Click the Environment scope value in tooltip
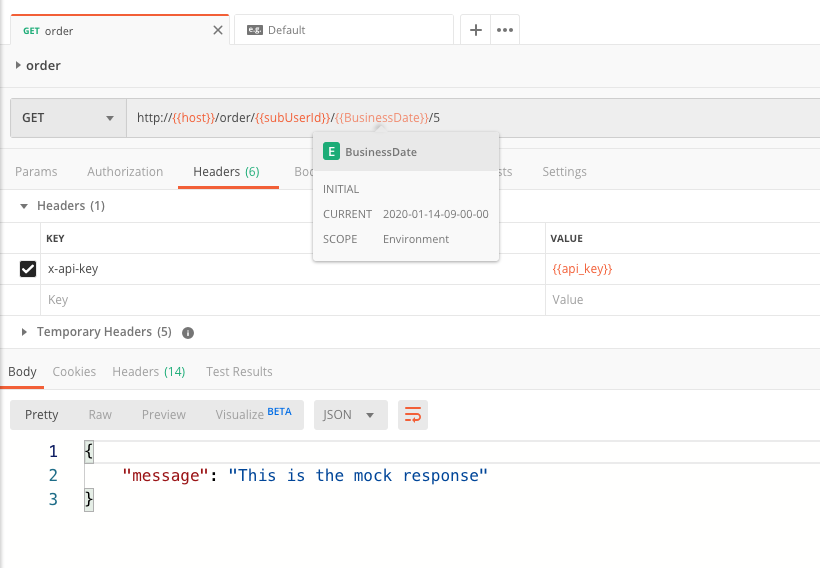 tap(416, 239)
